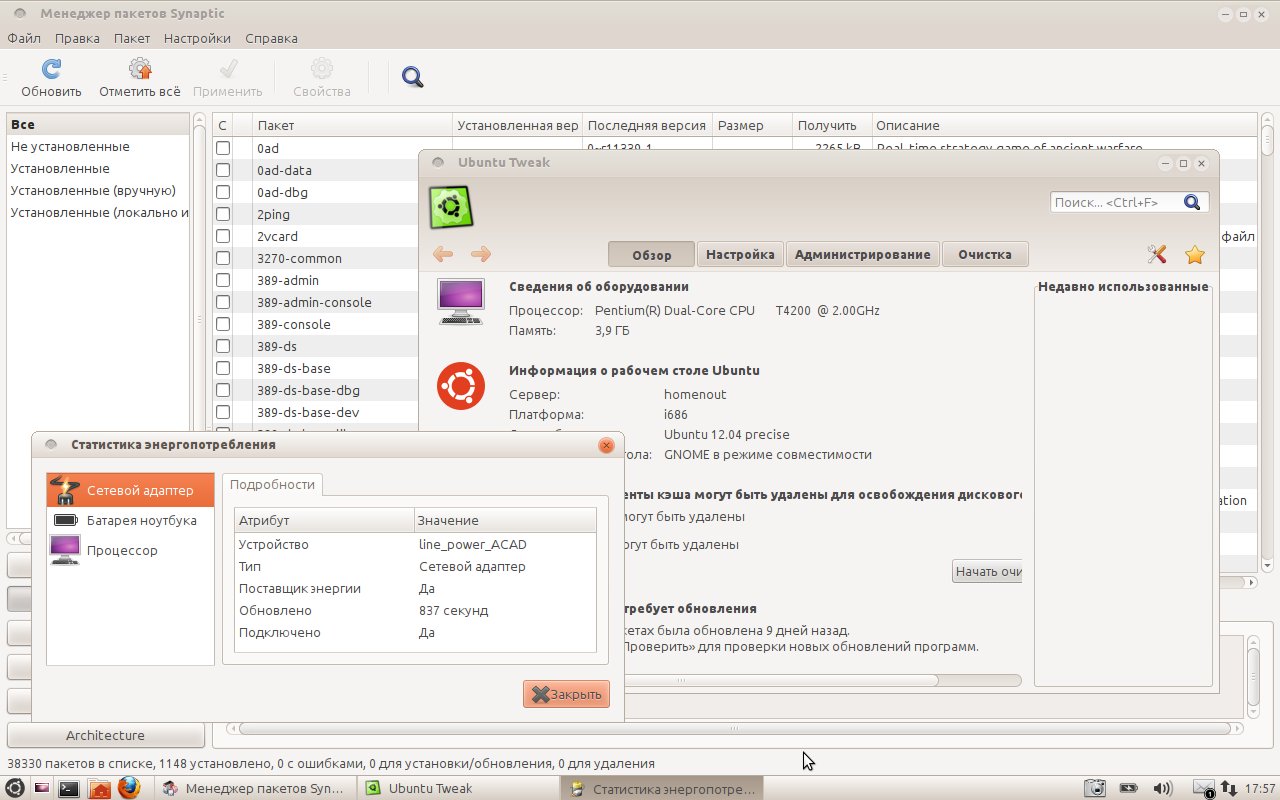Click the red Ubuntu logo icon
Image resolution: width=1280 pixels, height=800 pixels.
(461, 386)
